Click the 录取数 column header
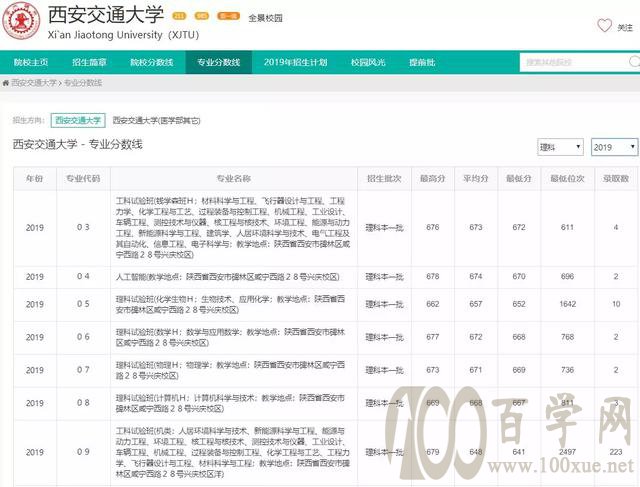The height and width of the screenshot is (487, 640). pyautogui.click(x=616, y=178)
